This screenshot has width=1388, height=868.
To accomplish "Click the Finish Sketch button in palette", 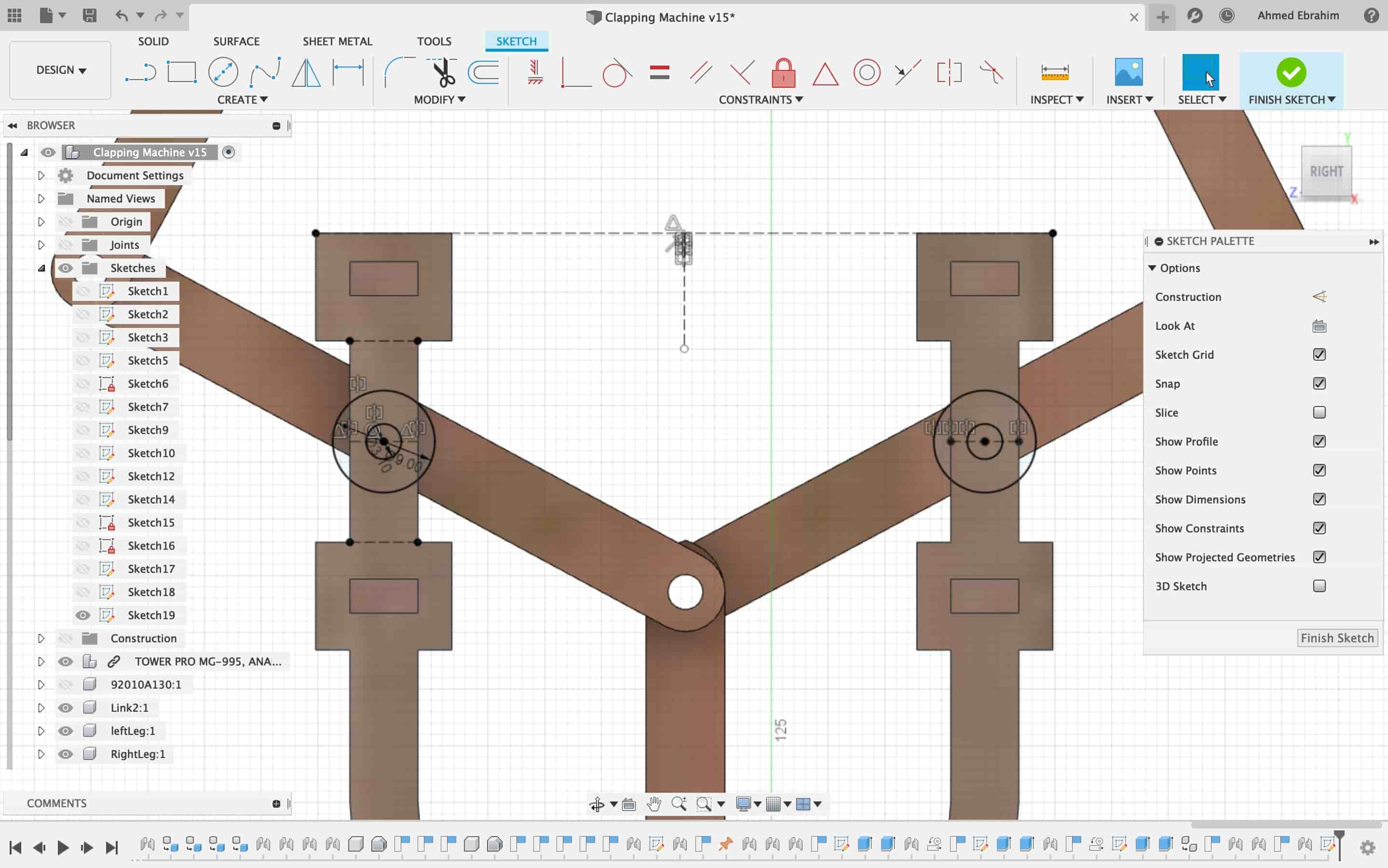I will click(x=1337, y=638).
